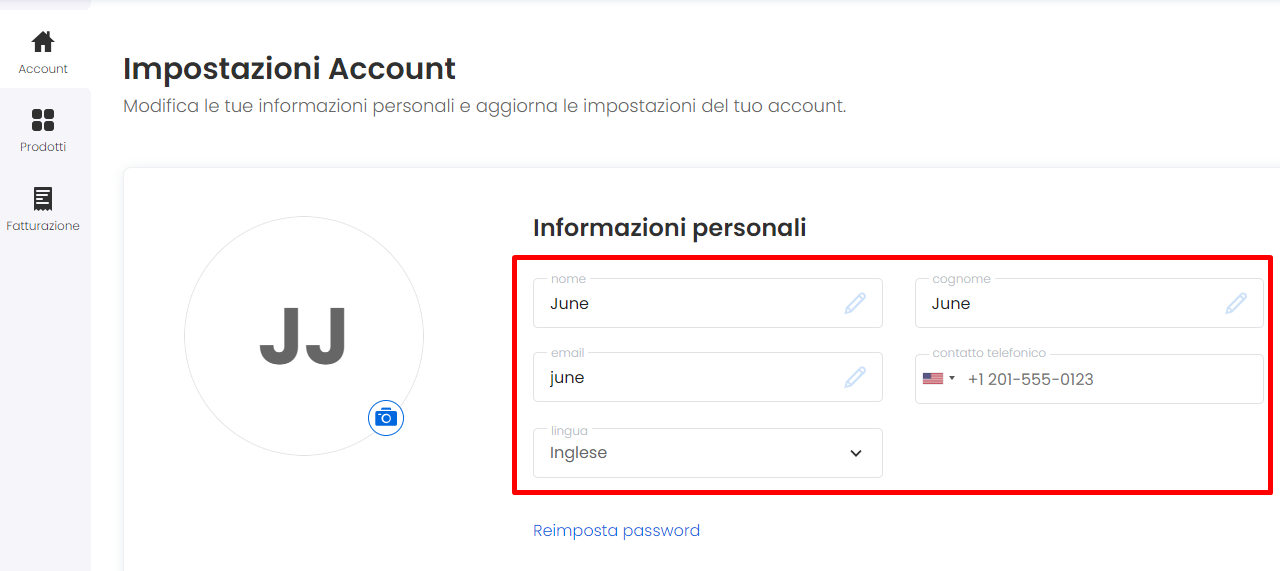Click the nome field containing June
This screenshot has height=571, width=1280.
click(x=708, y=303)
